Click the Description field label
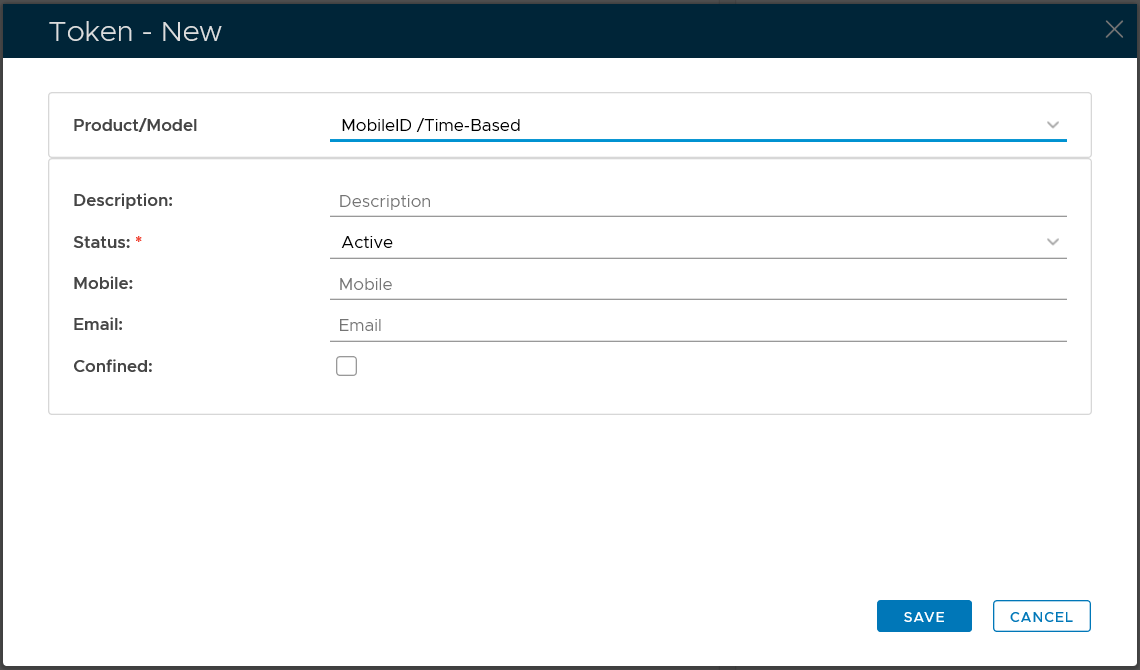Viewport: 1140px width, 670px height. click(123, 200)
